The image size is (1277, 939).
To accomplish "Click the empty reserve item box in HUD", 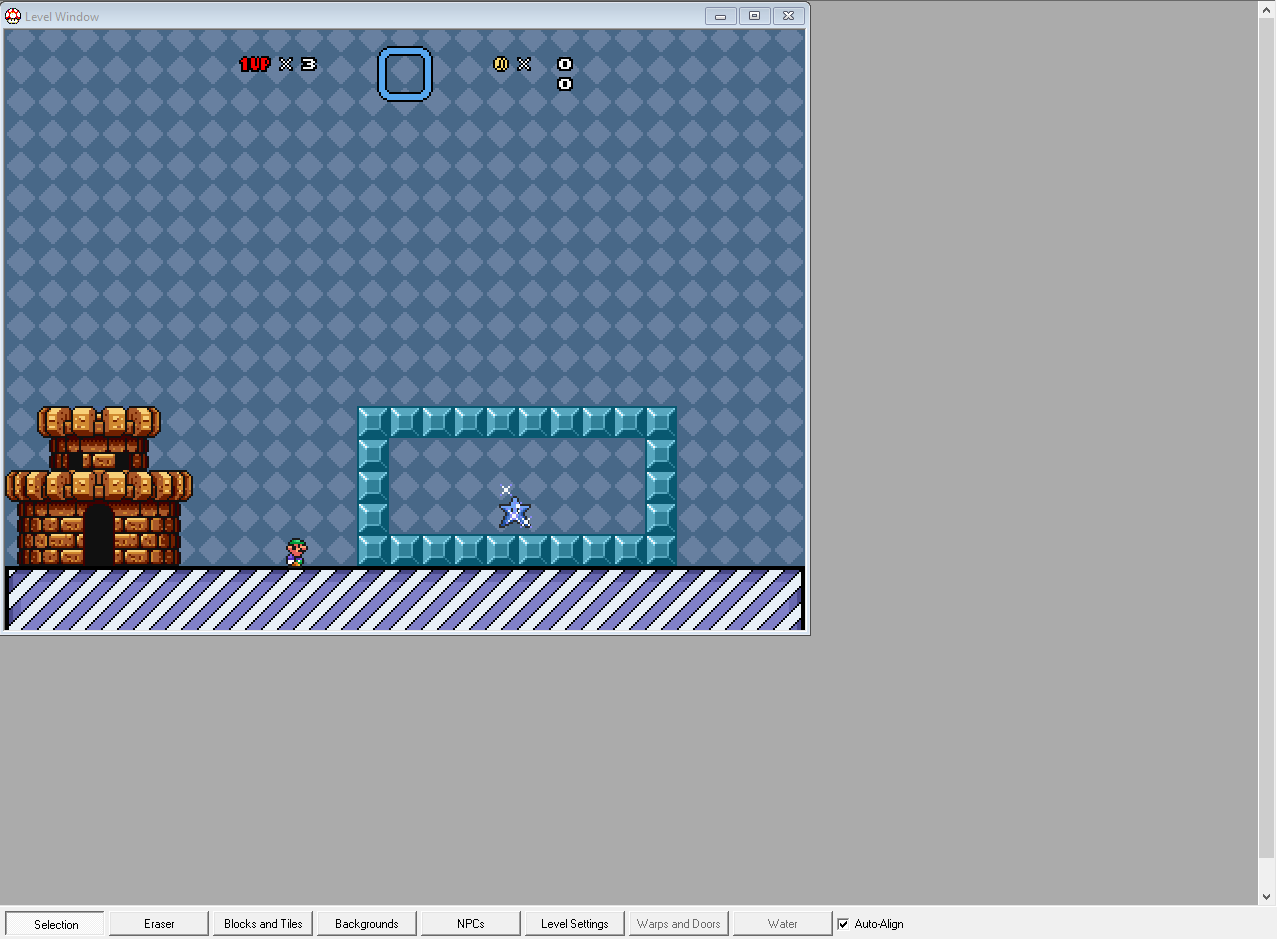I will tap(405, 74).
